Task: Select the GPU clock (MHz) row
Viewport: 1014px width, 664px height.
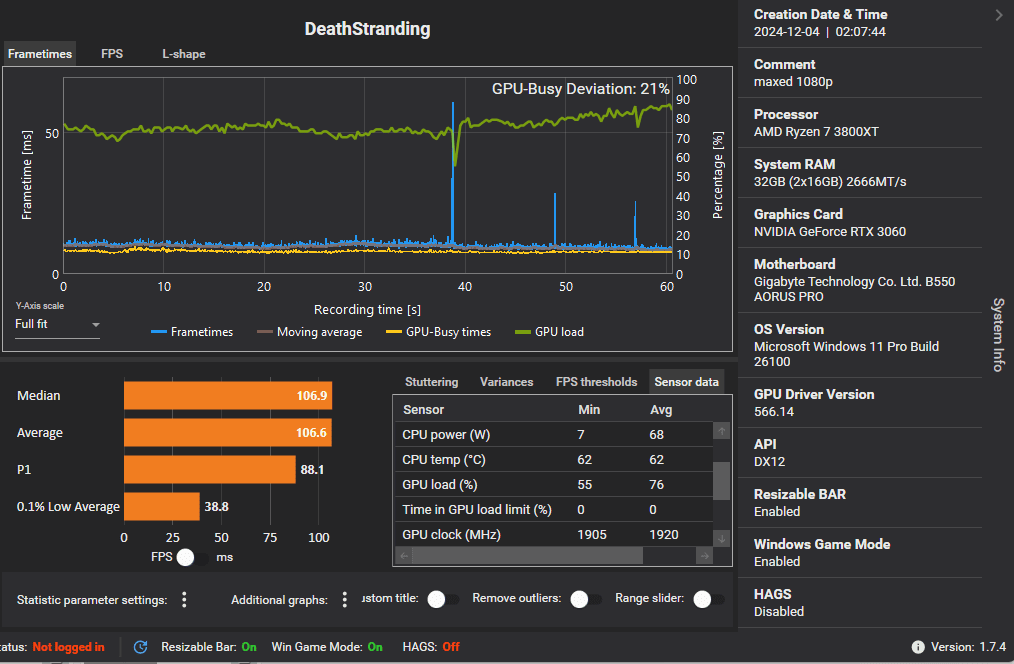Action: pos(554,535)
